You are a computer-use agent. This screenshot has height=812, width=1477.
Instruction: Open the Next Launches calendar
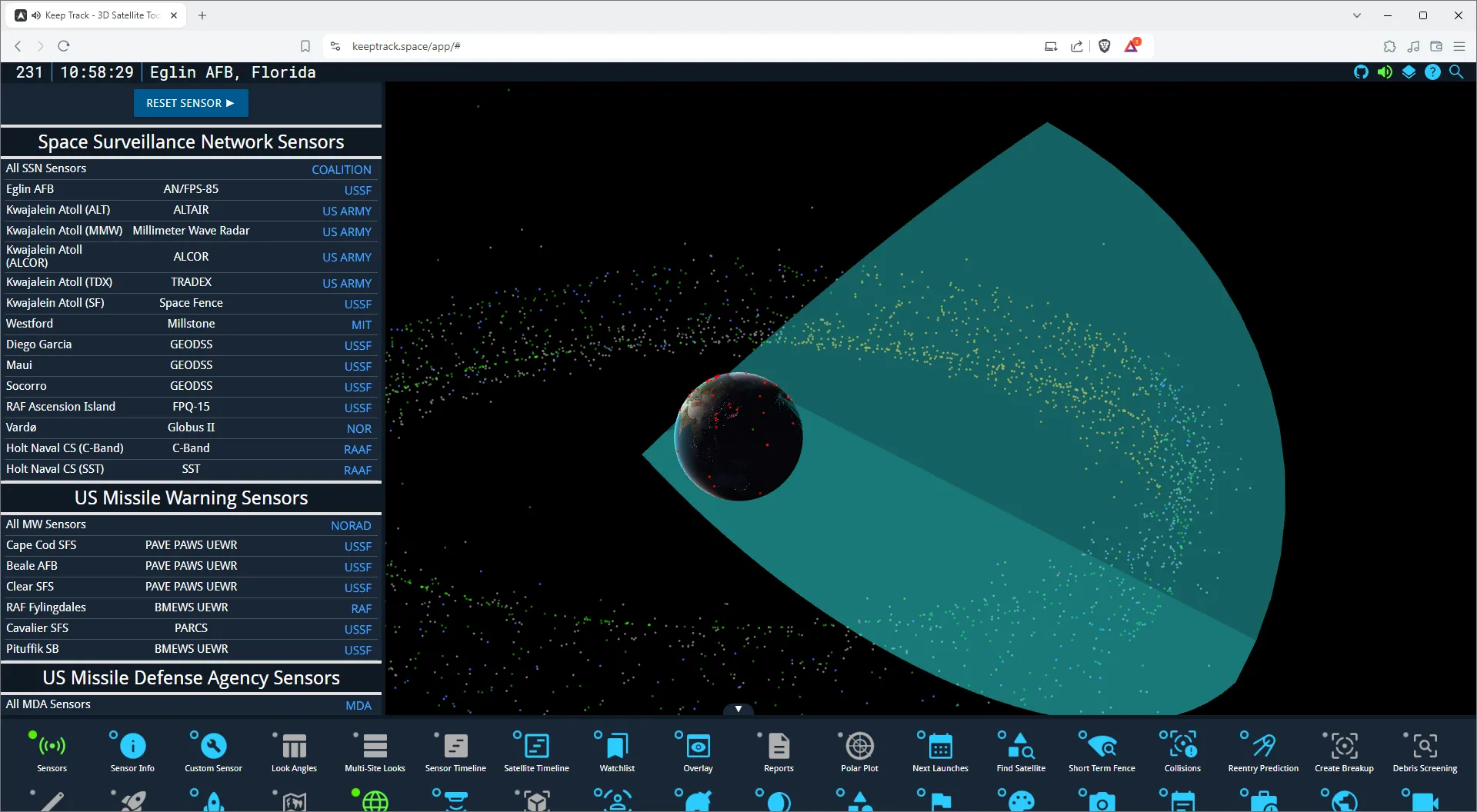[940, 751]
